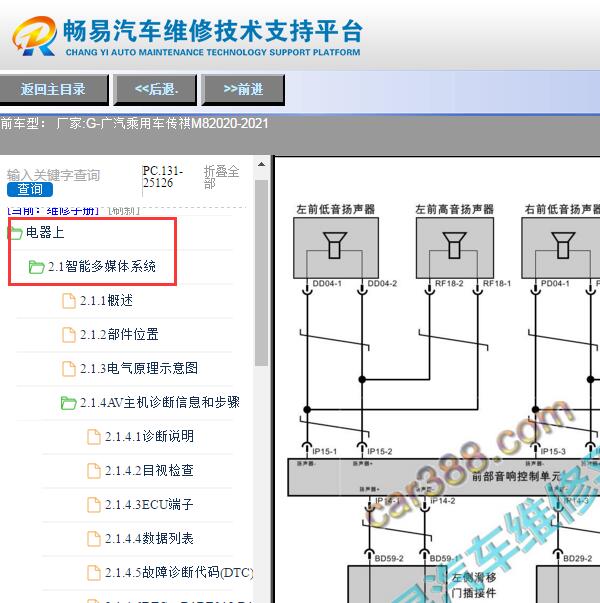The height and width of the screenshot is (603, 600).
Task: Click the RF18-1 connector label
Action: (497, 284)
